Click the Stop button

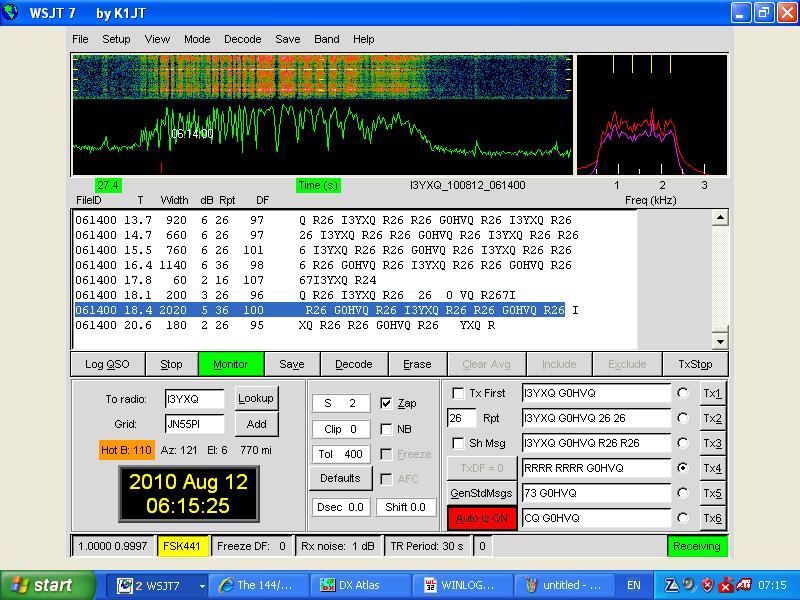(x=171, y=364)
